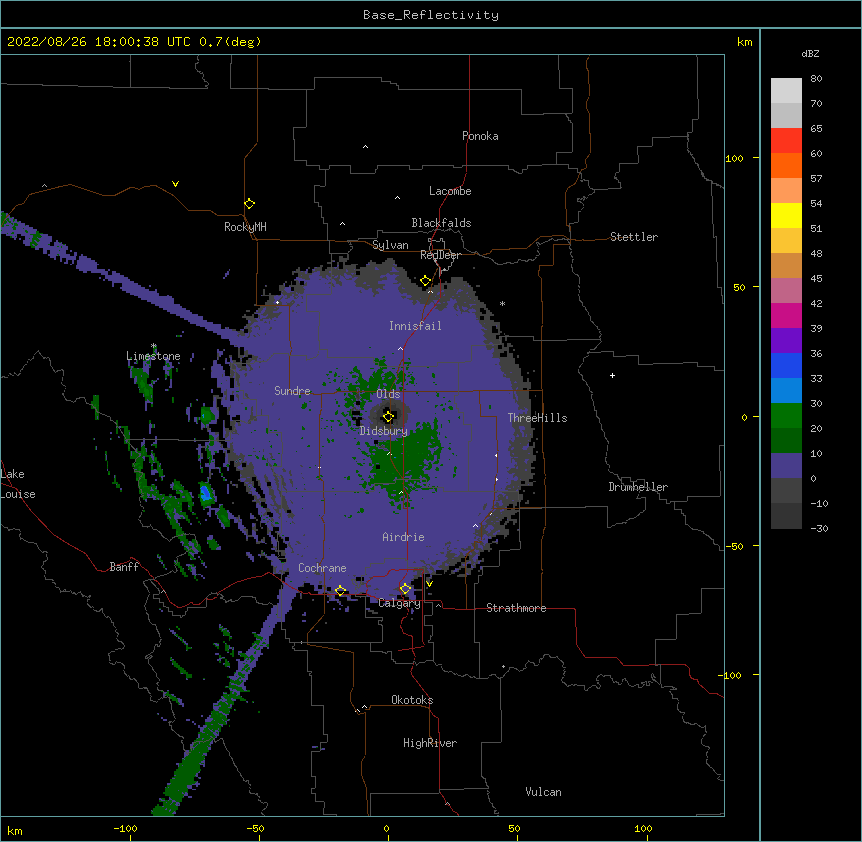The width and height of the screenshot is (862, 842).
Task: Select the orange 57-60 dBZ color swatch
Action: (x=786, y=166)
